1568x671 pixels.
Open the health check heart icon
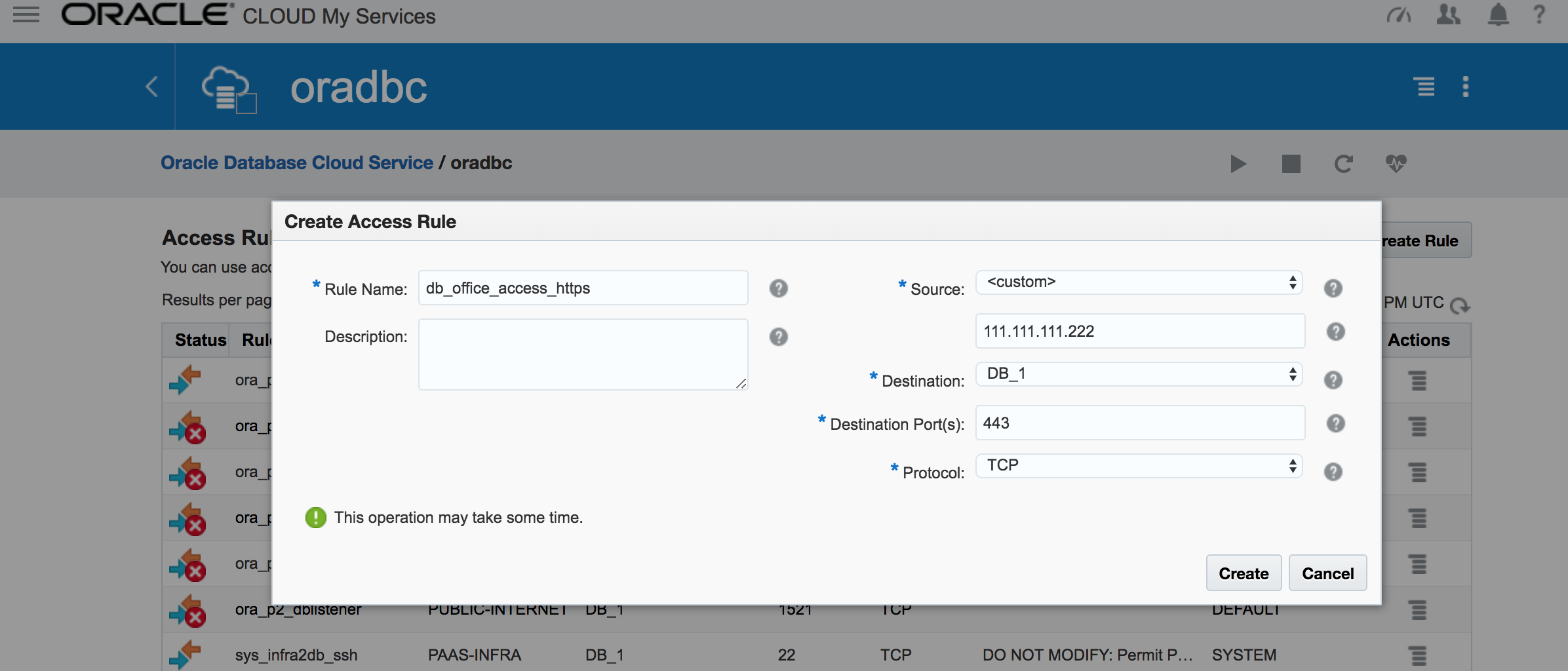coord(1396,164)
